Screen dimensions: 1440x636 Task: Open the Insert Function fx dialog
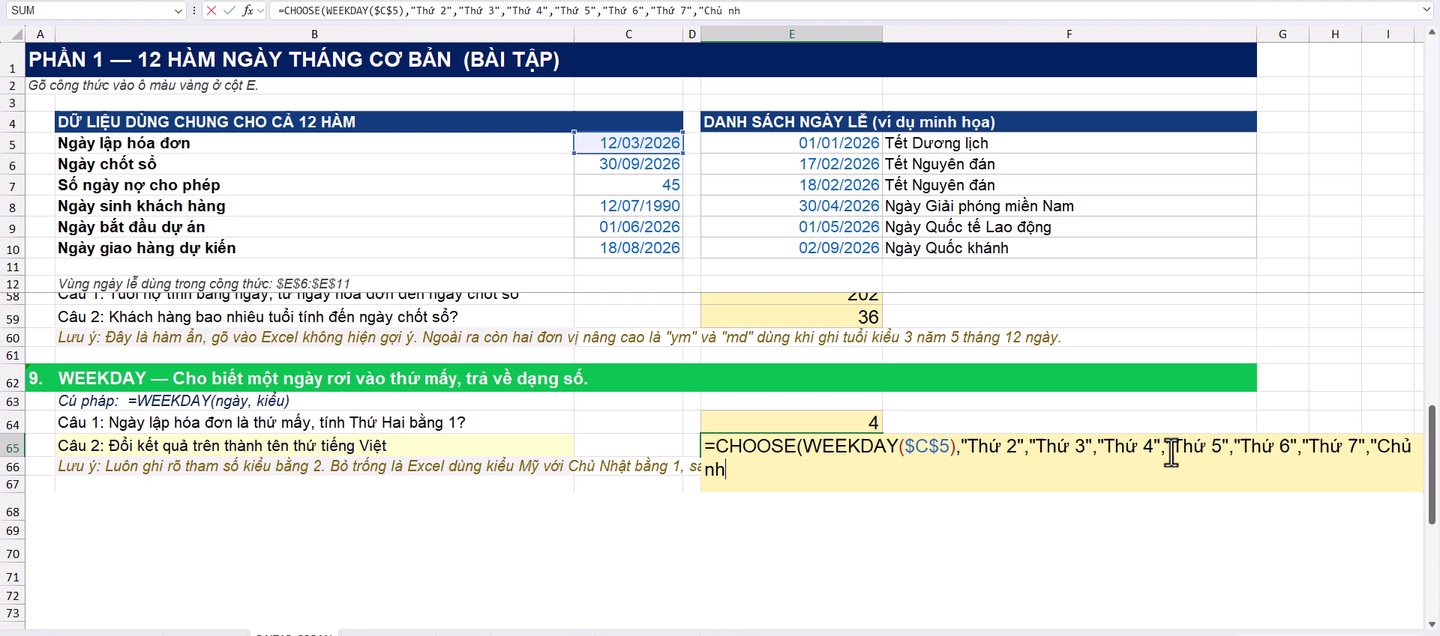tap(248, 10)
